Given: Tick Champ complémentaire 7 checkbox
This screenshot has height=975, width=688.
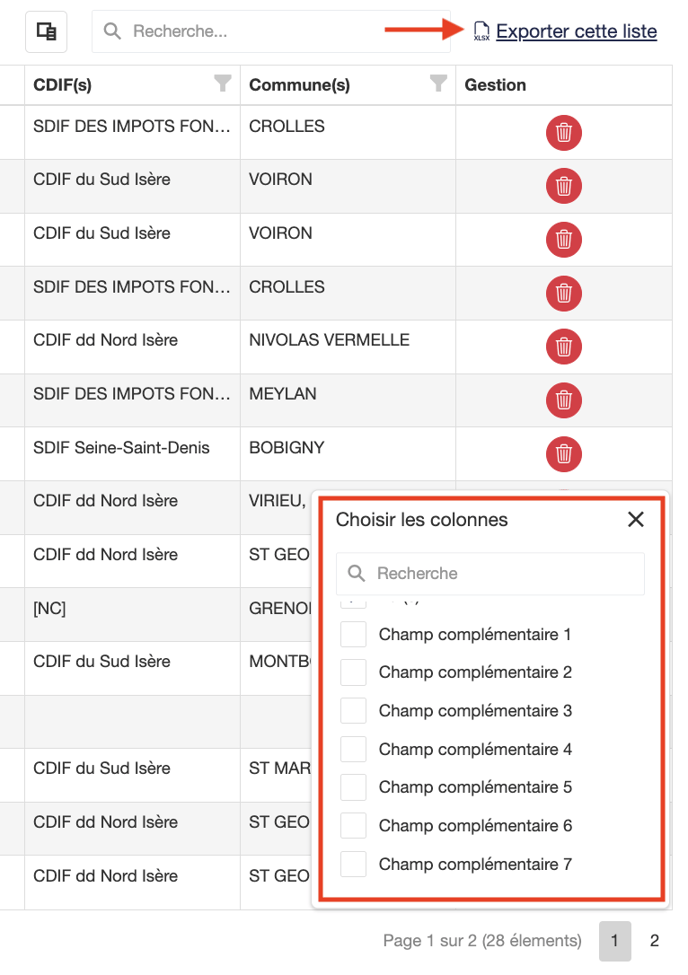Looking at the screenshot, I should (x=353, y=864).
